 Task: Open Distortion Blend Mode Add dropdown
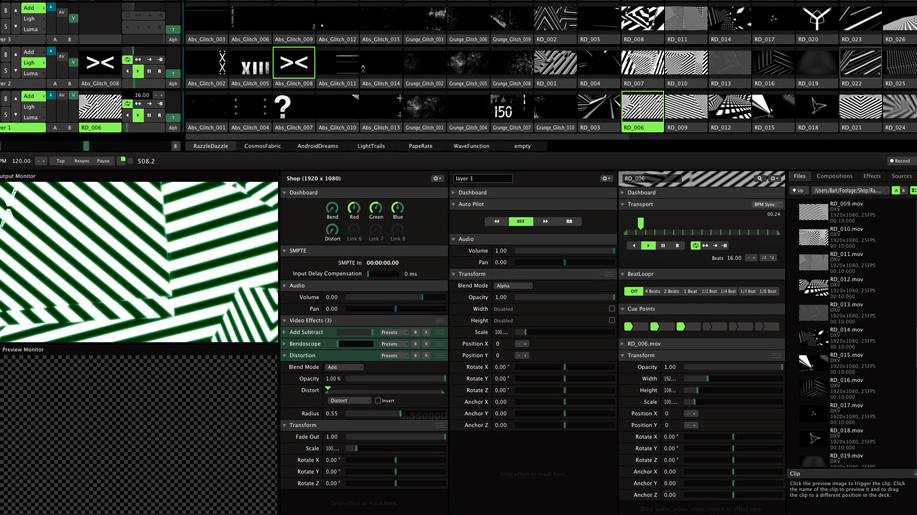344,367
